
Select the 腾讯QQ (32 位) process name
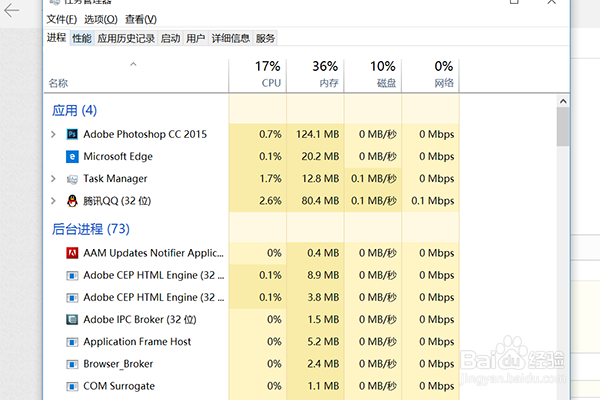click(117, 201)
